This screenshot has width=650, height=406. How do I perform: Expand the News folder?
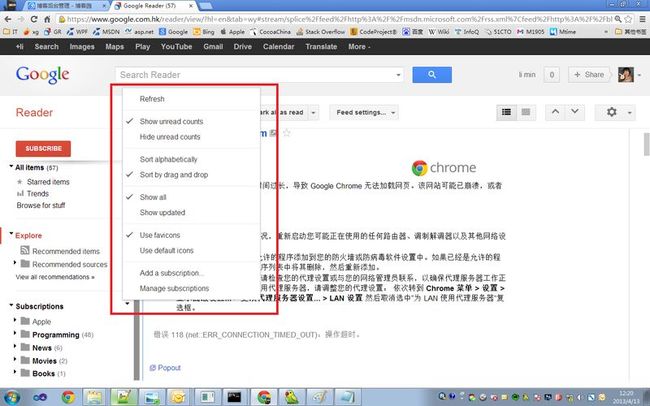pos(15,346)
